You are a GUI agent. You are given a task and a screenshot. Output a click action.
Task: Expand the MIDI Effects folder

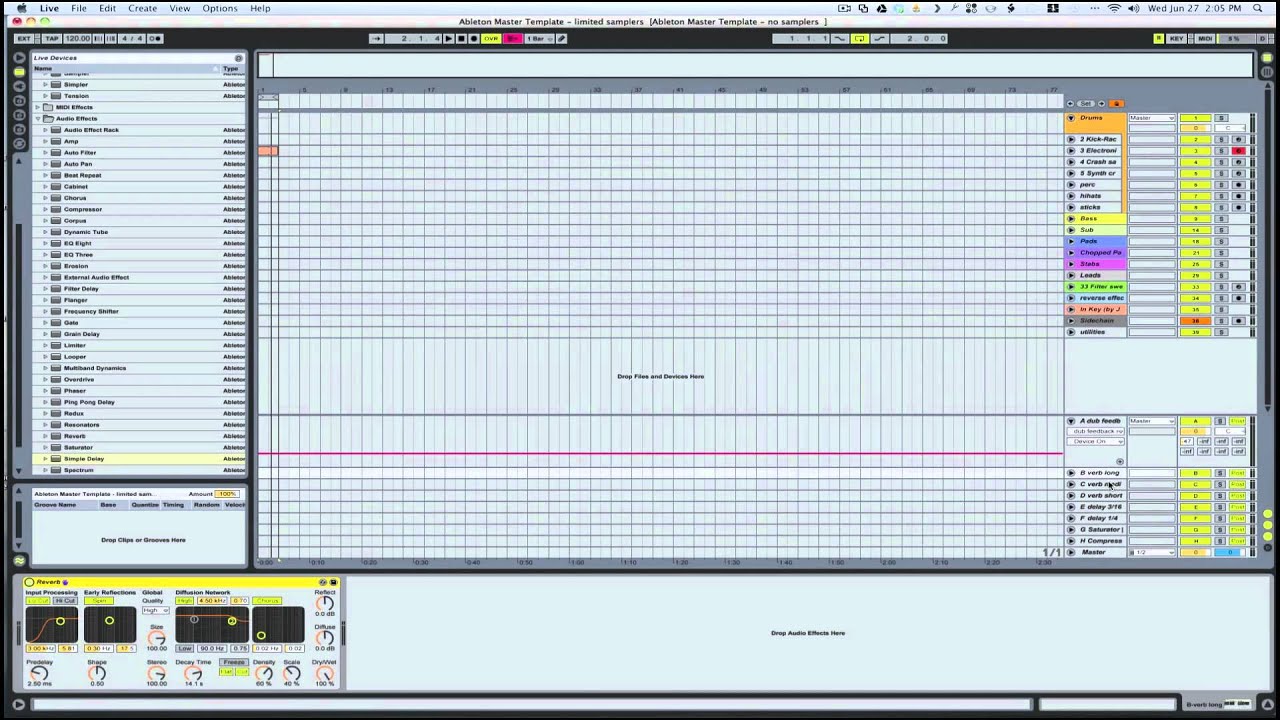pos(39,107)
